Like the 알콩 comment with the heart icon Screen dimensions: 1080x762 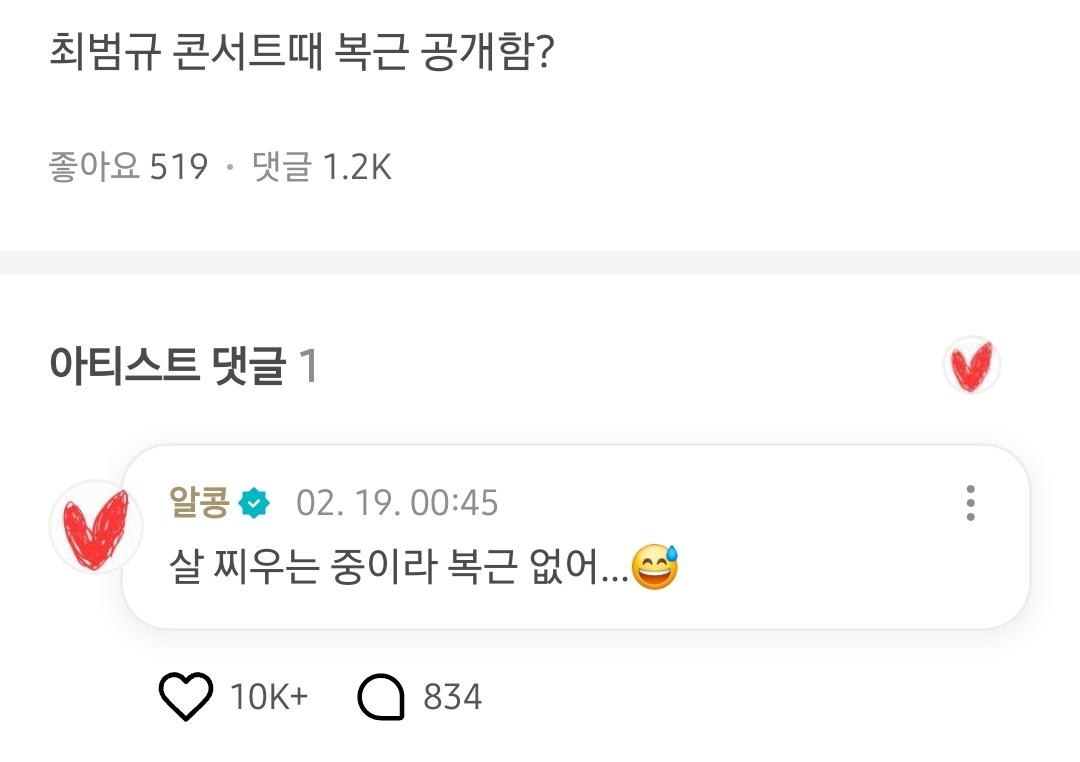pos(186,696)
